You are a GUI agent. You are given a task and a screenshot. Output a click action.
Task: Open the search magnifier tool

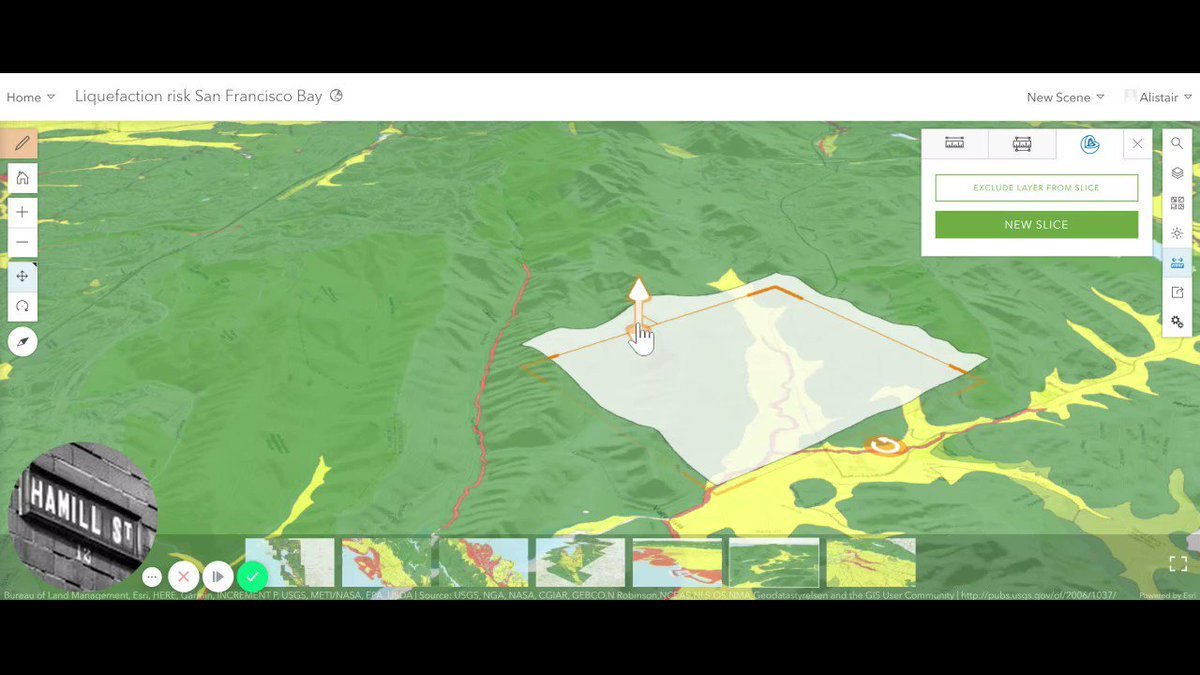tap(1177, 144)
